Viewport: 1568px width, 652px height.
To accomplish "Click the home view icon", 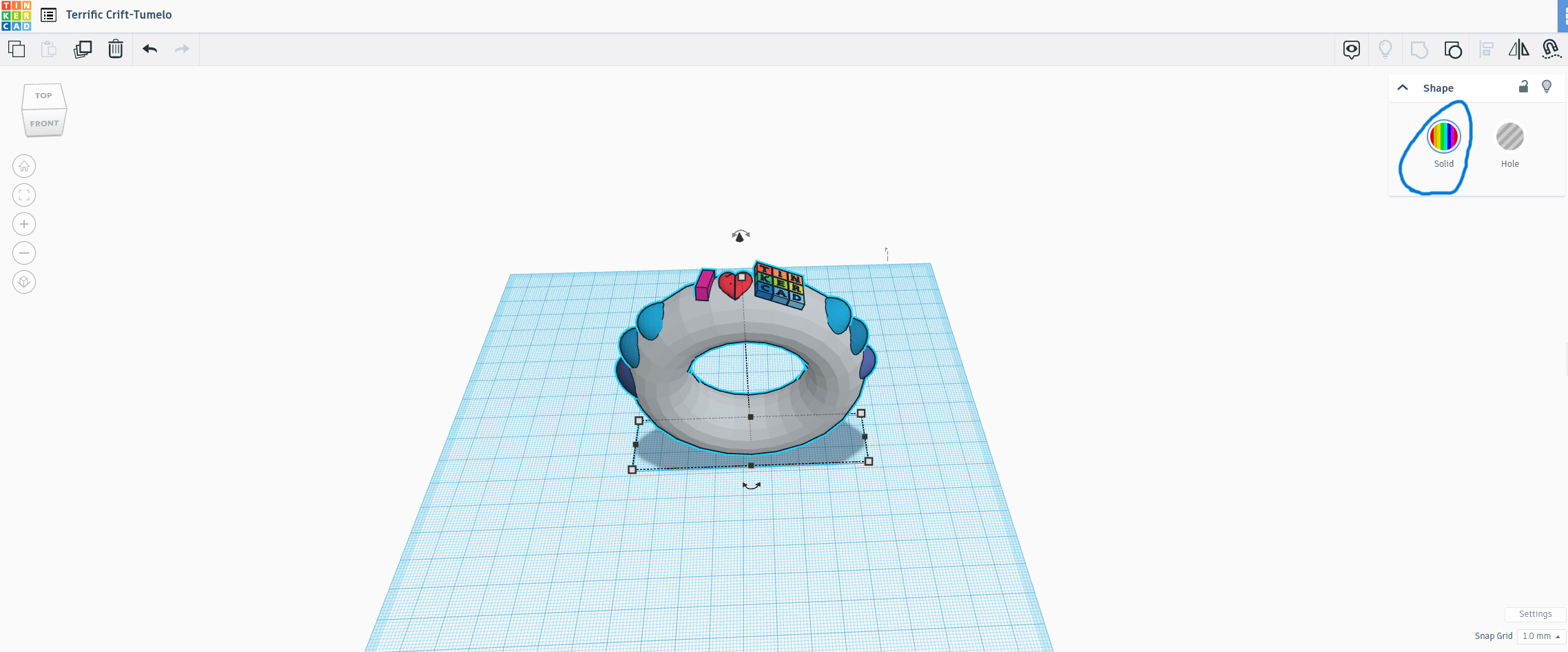I will tap(23, 165).
